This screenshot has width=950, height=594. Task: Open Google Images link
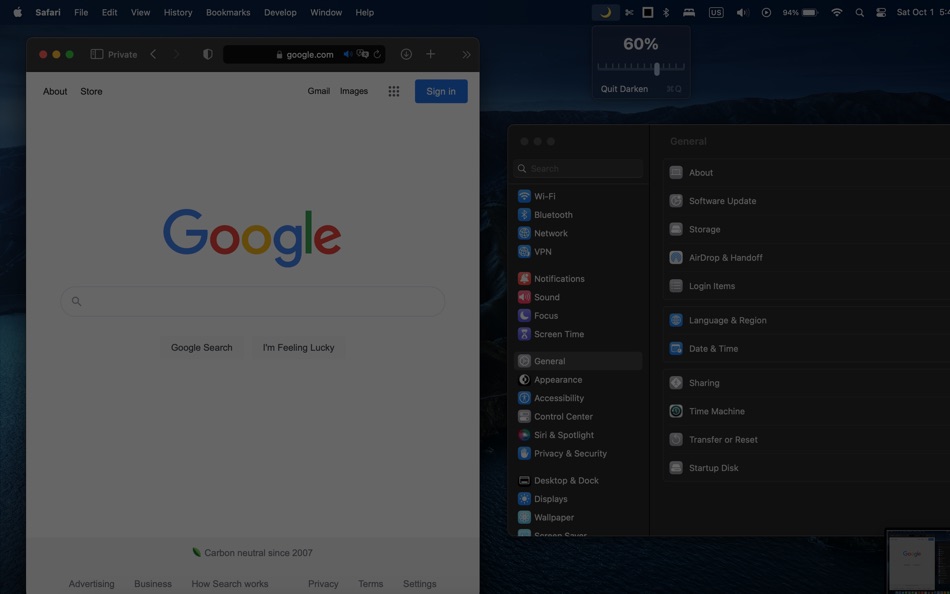(354, 91)
